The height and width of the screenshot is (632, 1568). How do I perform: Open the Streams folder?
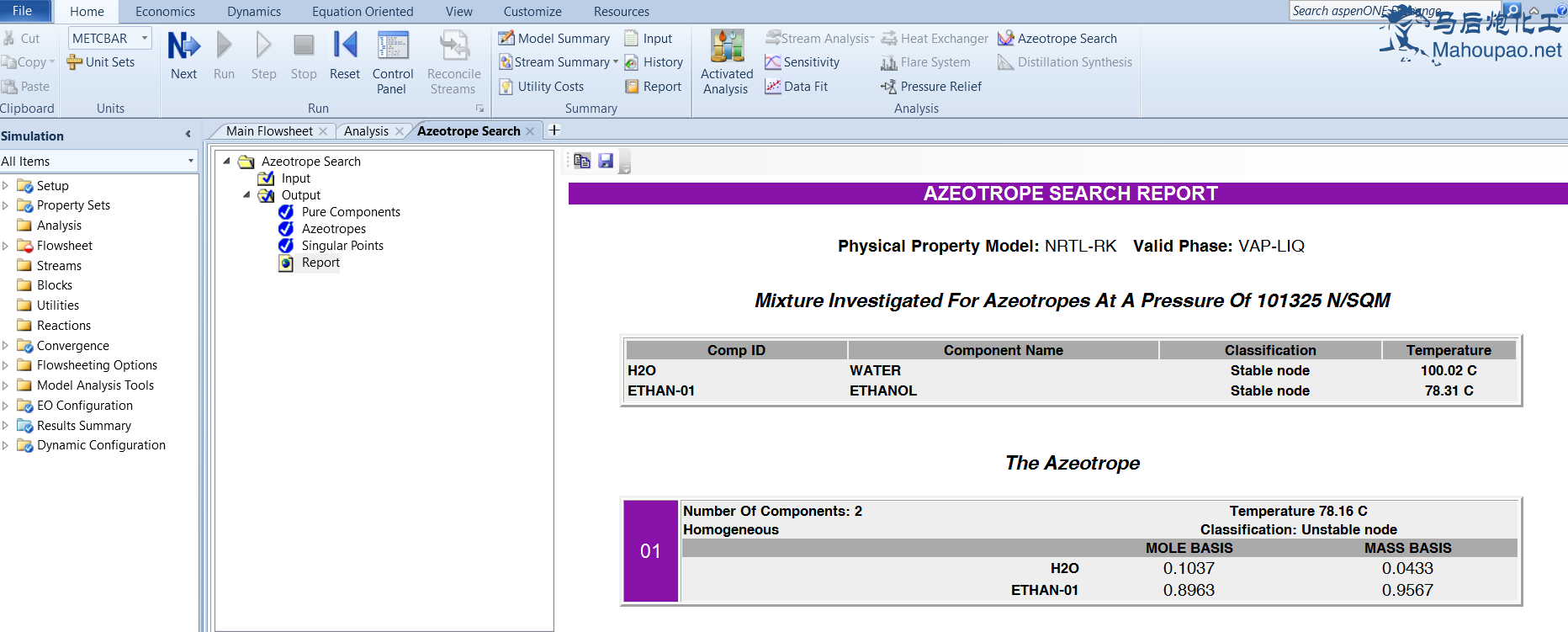pos(59,266)
